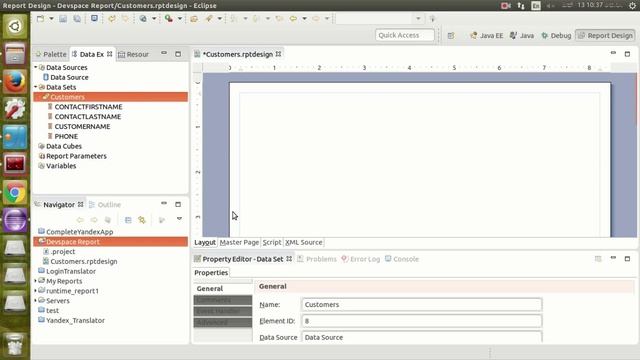Select the Variables node
This screenshot has width=640, height=360.
pos(57,166)
